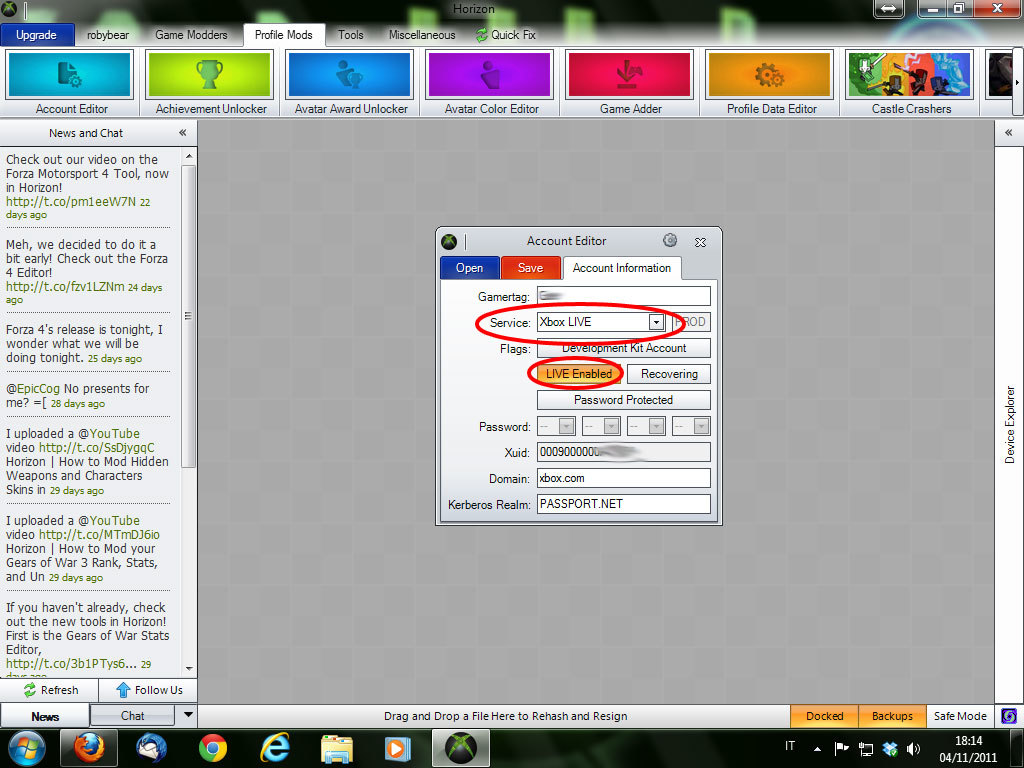1024x768 pixels.
Task: Open the Castle Crashers tool tile
Action: point(910,84)
